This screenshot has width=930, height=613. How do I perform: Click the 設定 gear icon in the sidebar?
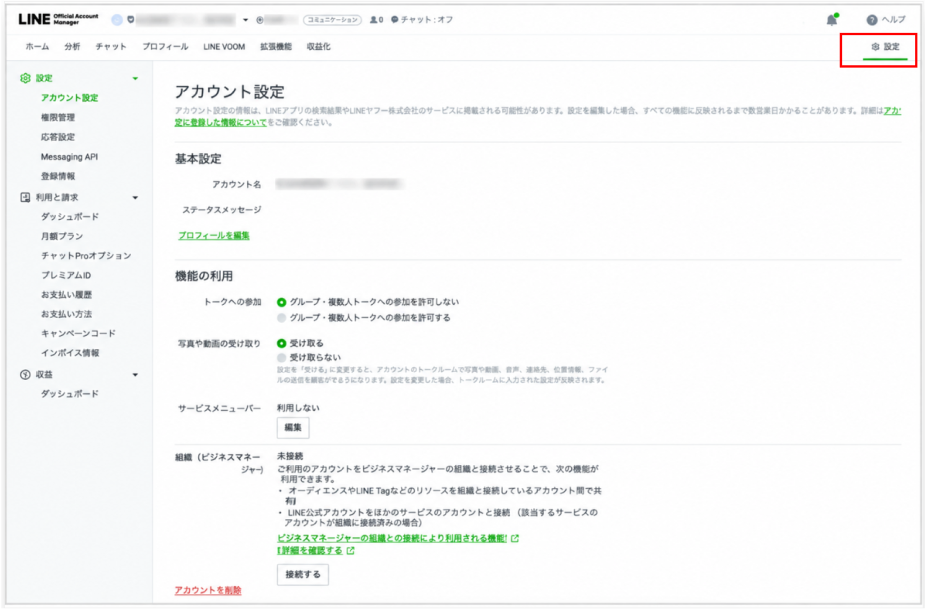click(25, 78)
